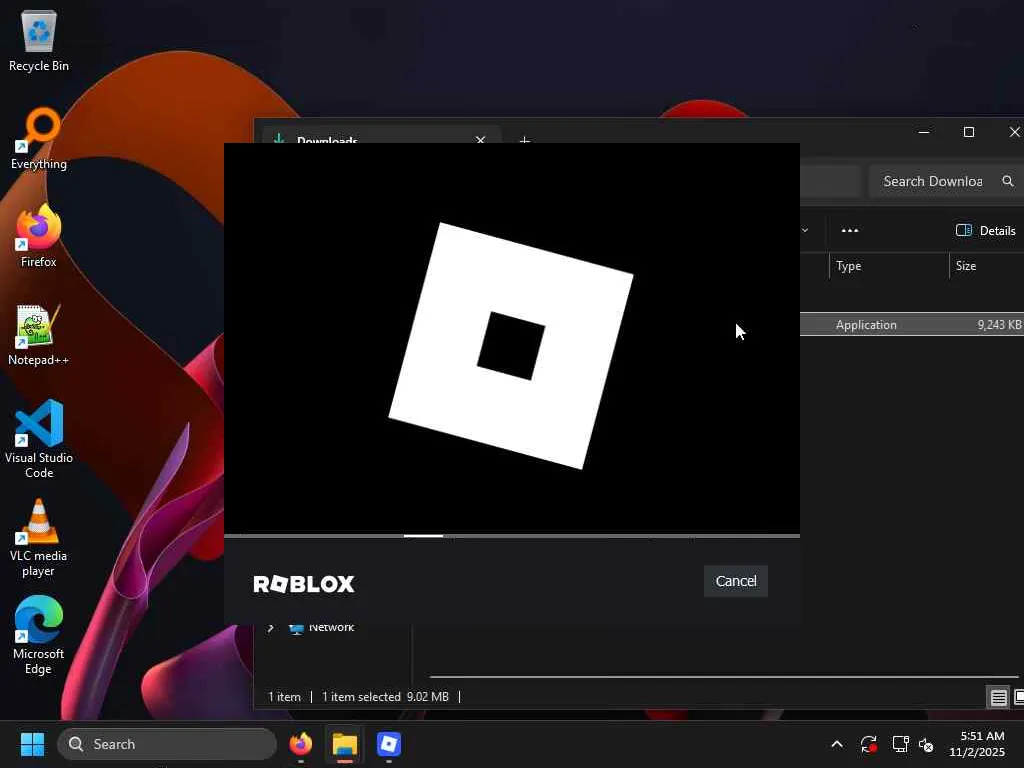The height and width of the screenshot is (768, 1024).
Task: Switch Explorer to details list view
Action: [998, 697]
